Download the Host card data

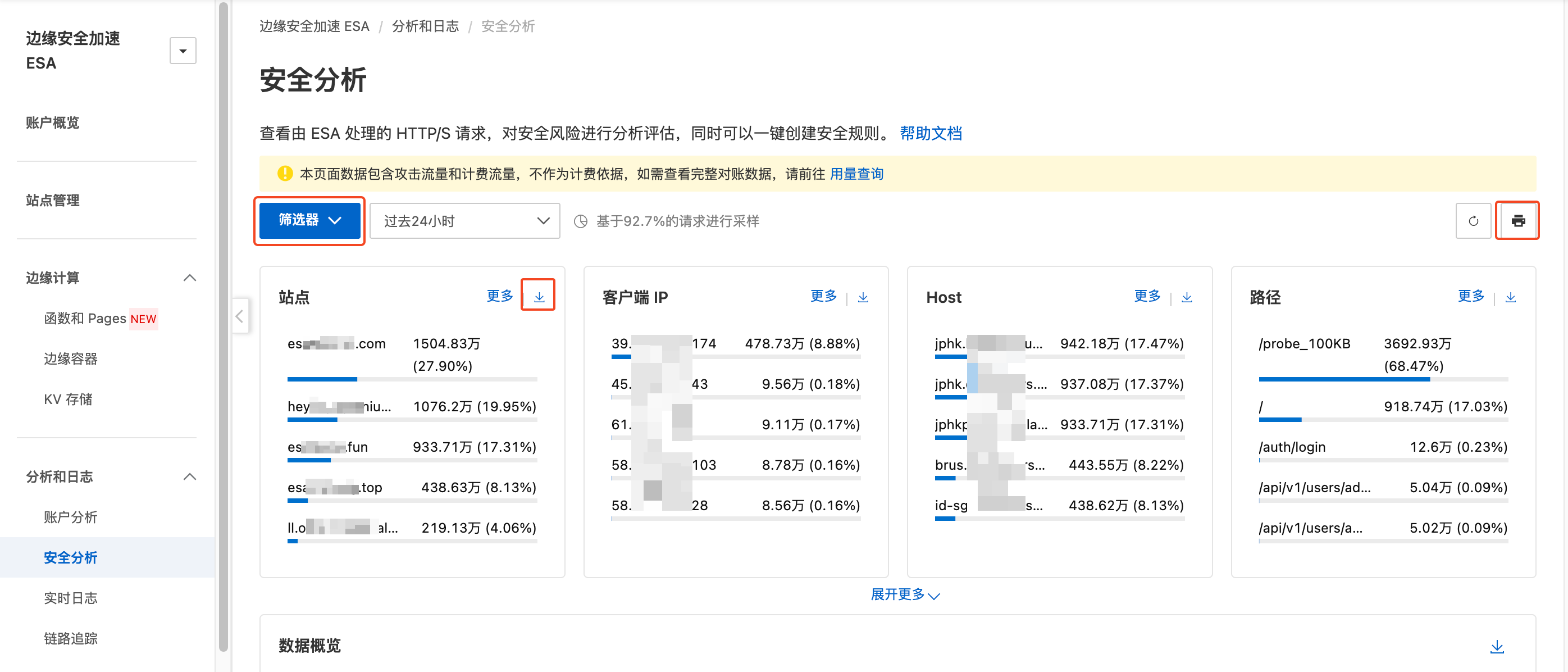coord(1186,297)
